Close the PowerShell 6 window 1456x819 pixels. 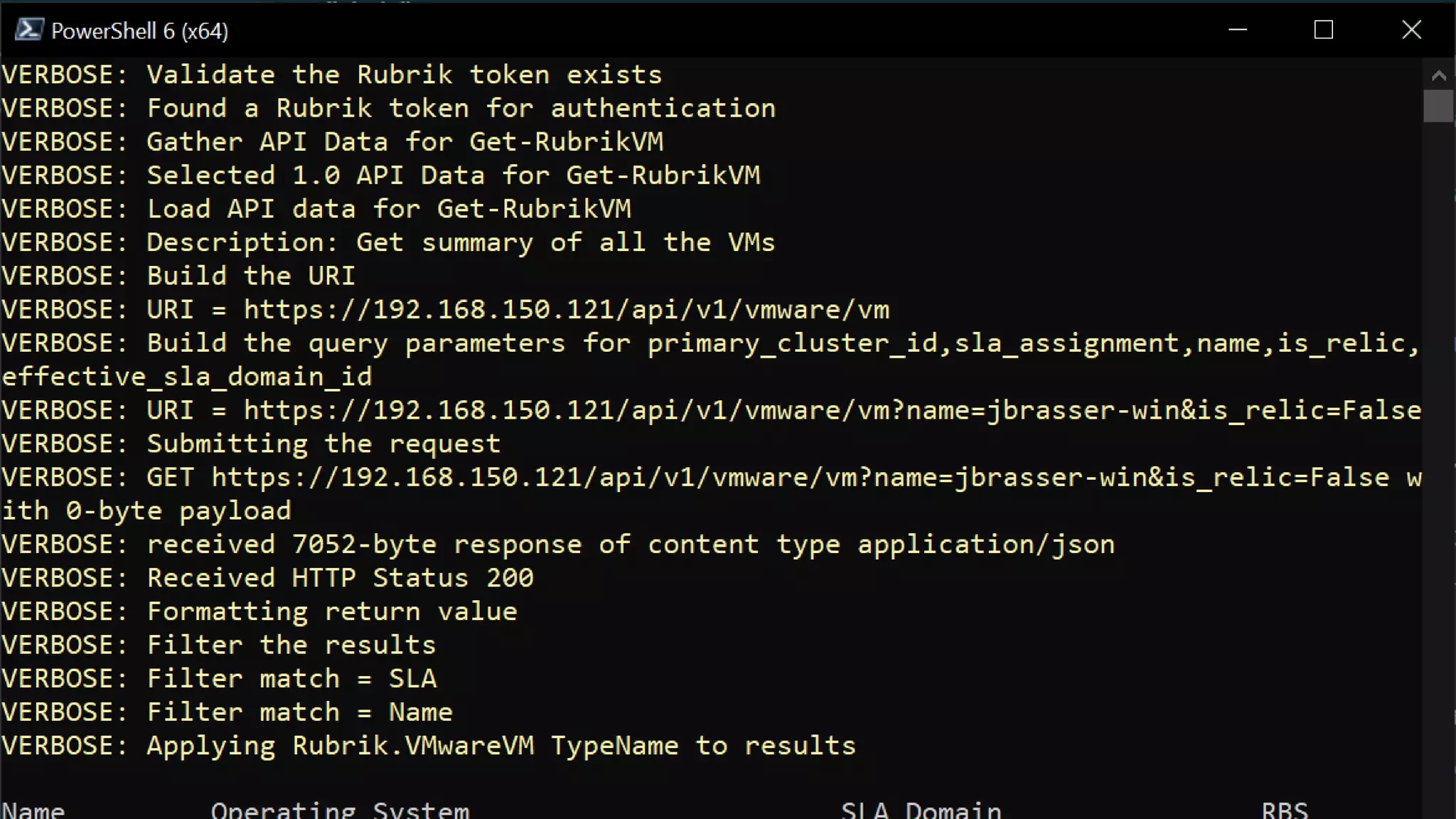pos(1411,30)
